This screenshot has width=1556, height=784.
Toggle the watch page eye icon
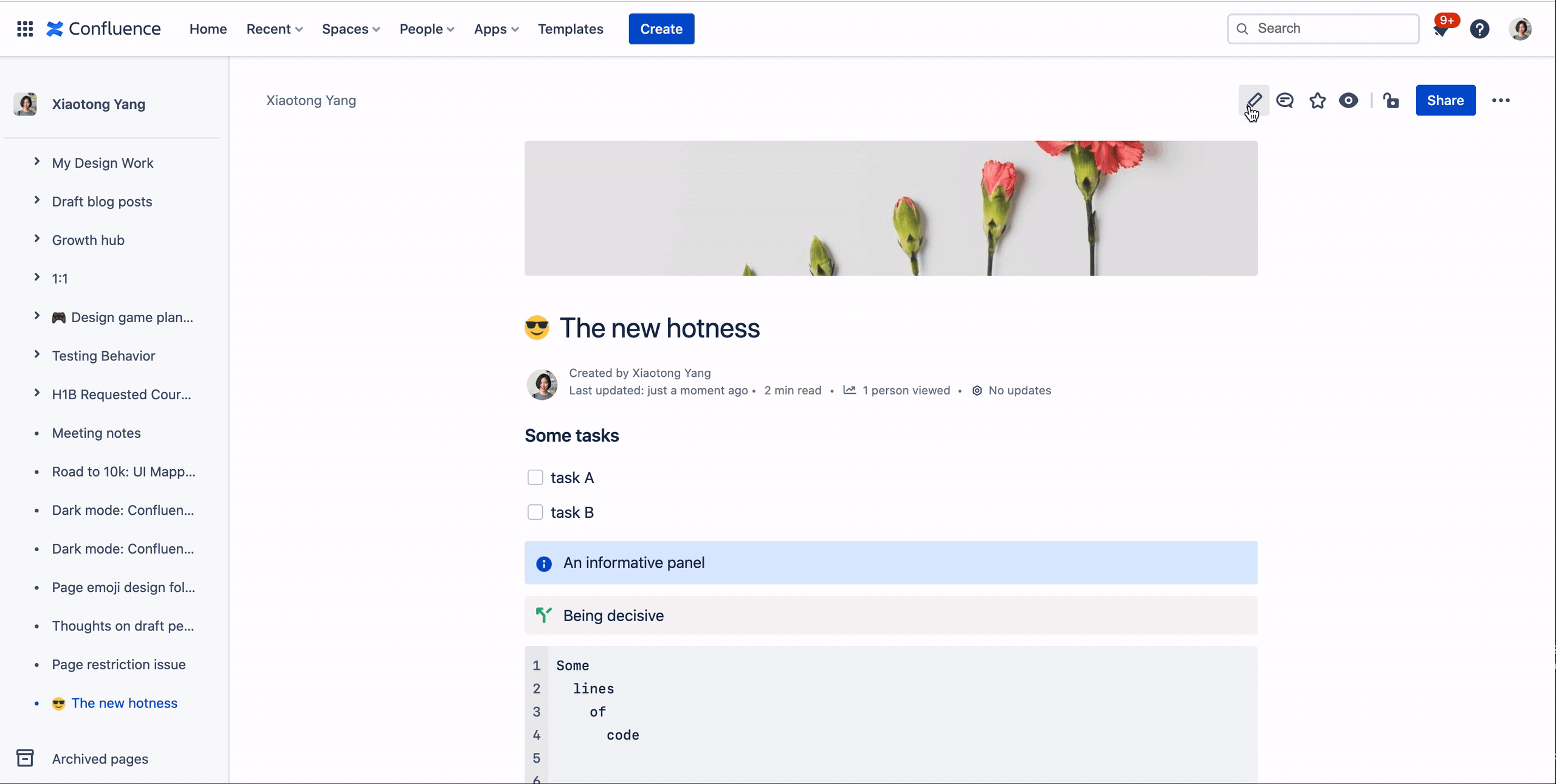click(1348, 100)
